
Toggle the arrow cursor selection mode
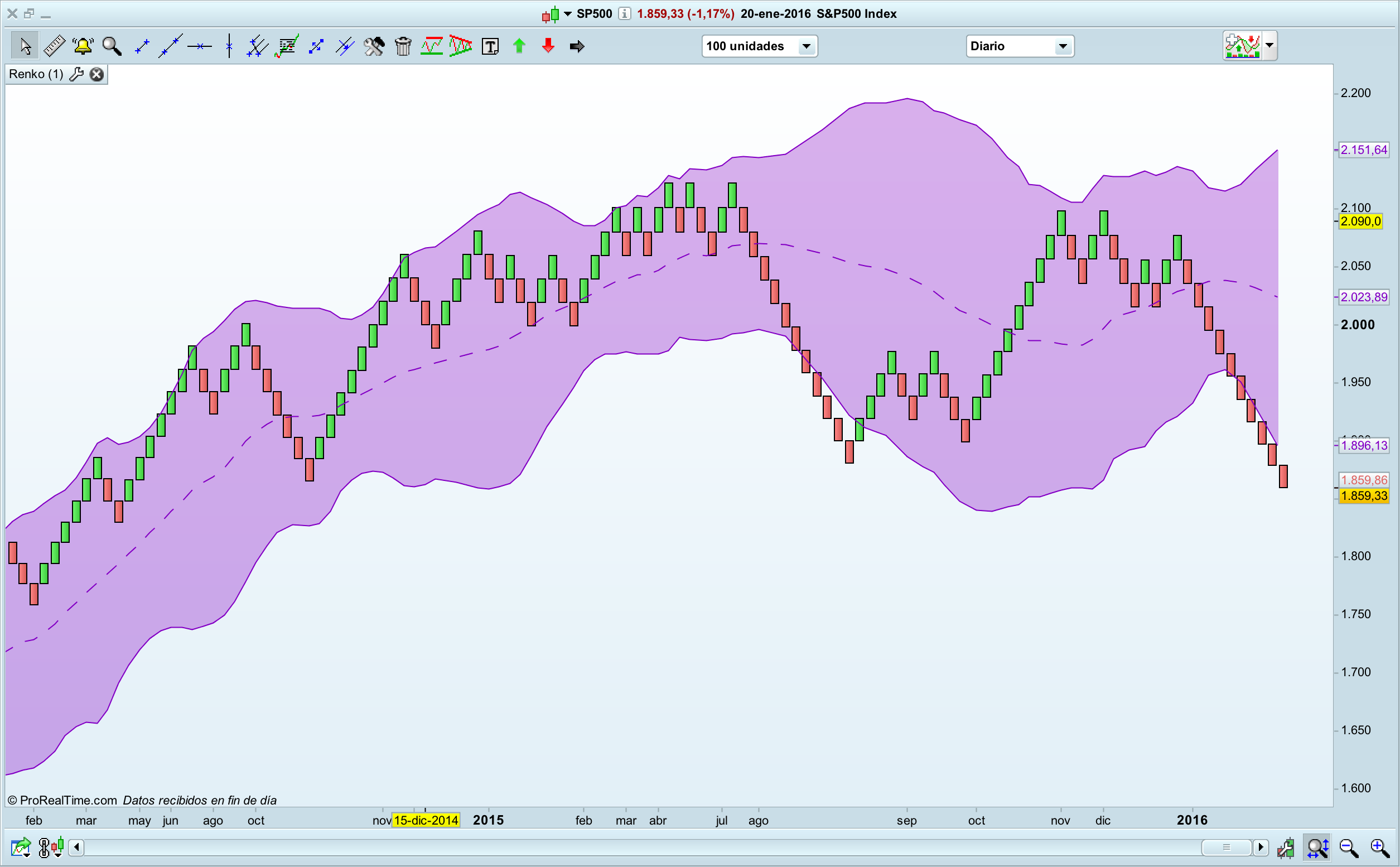tap(25, 46)
